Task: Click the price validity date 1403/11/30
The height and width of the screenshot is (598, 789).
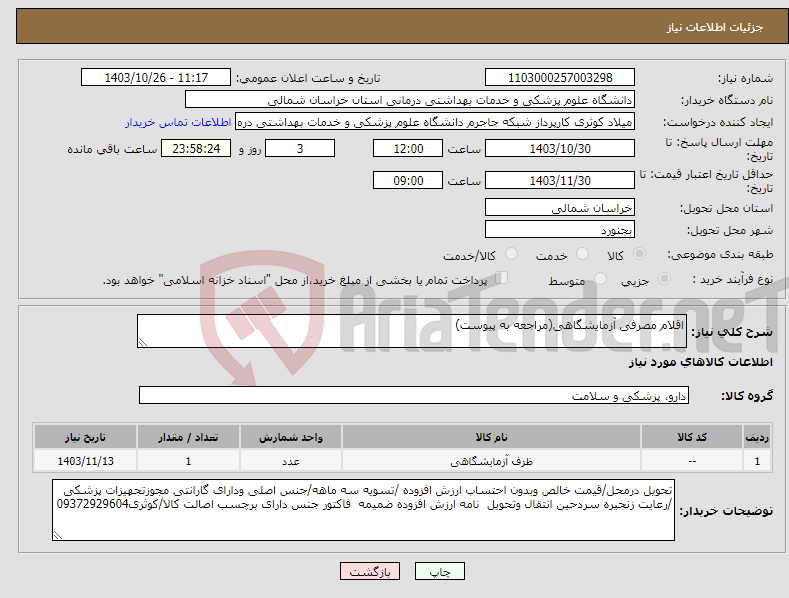Action: 560,180
